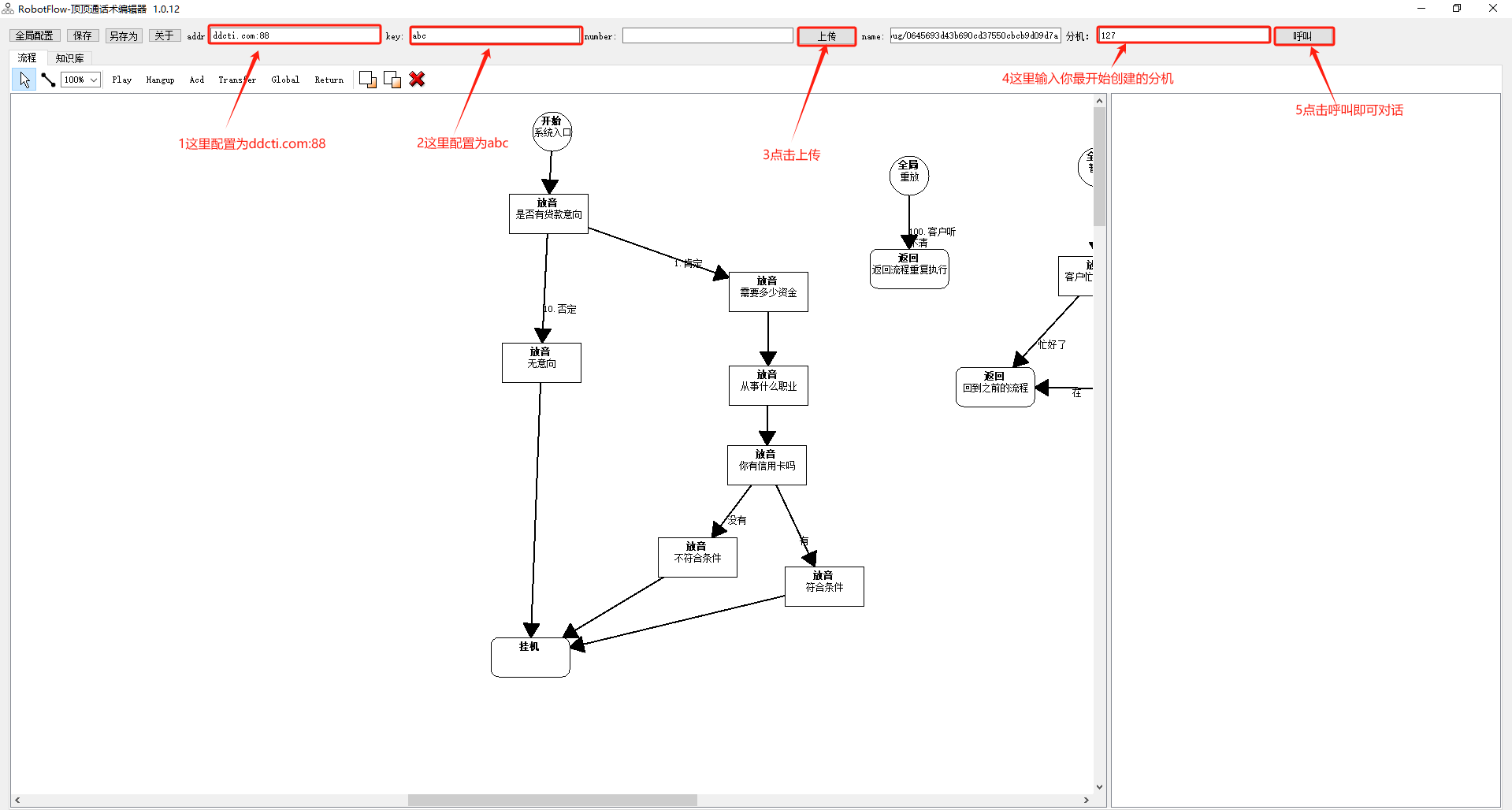Click the red X delete icon
Viewport: 1512px width, 810px height.
417,80
